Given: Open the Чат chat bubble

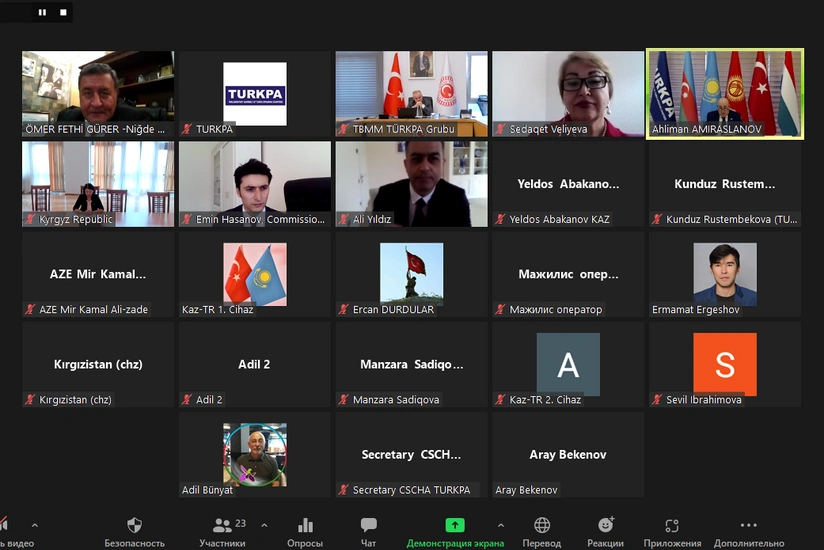Looking at the screenshot, I should tap(368, 525).
